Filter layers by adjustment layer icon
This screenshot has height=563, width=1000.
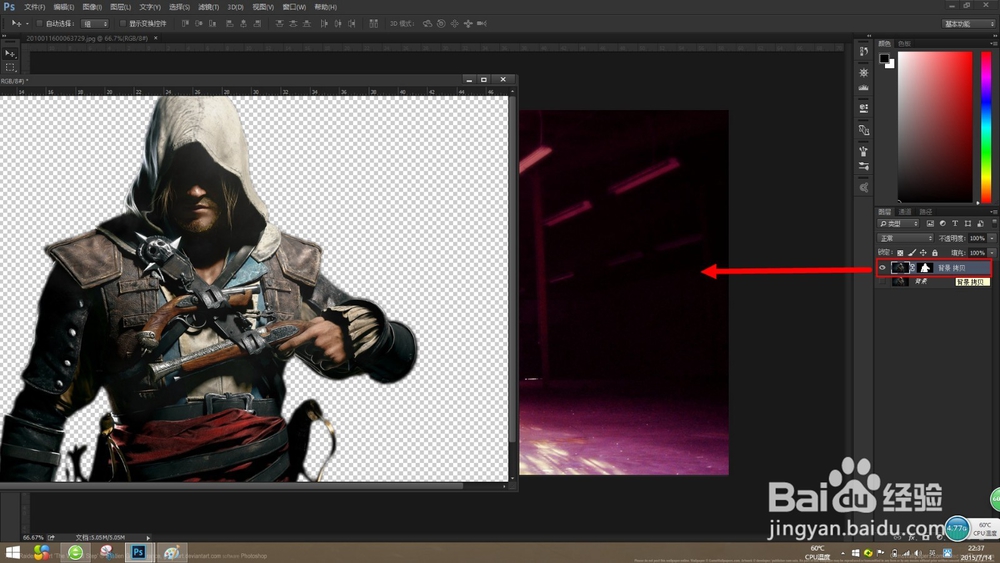[943, 224]
